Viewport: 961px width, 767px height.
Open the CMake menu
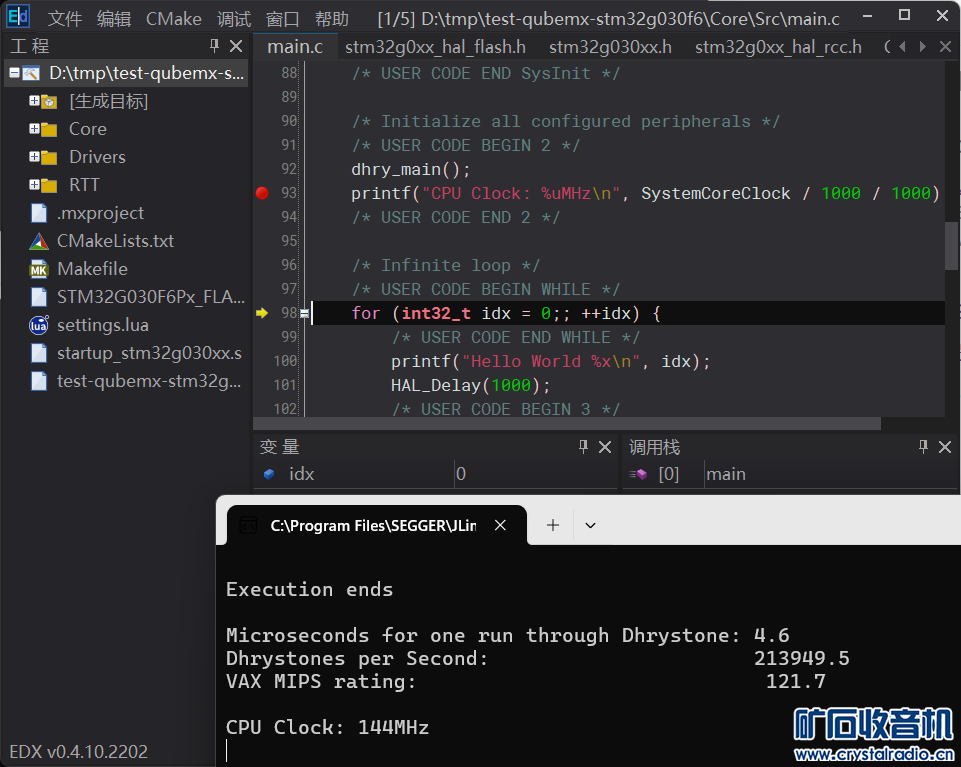click(173, 19)
